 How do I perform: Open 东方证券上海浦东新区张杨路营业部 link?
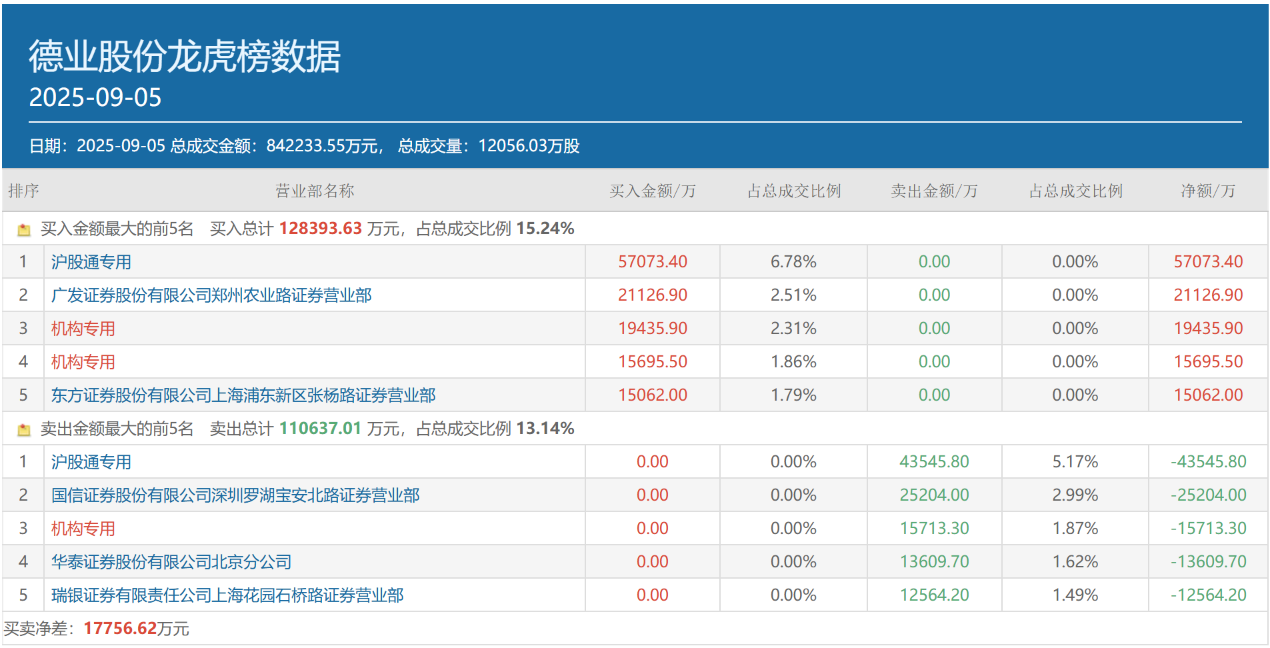(x=243, y=395)
